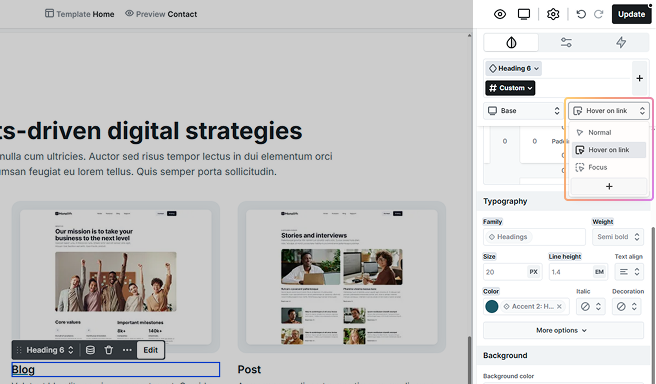Click the Blog card preview thumbnail
The width and height of the screenshot is (656, 384).
click(x=116, y=277)
